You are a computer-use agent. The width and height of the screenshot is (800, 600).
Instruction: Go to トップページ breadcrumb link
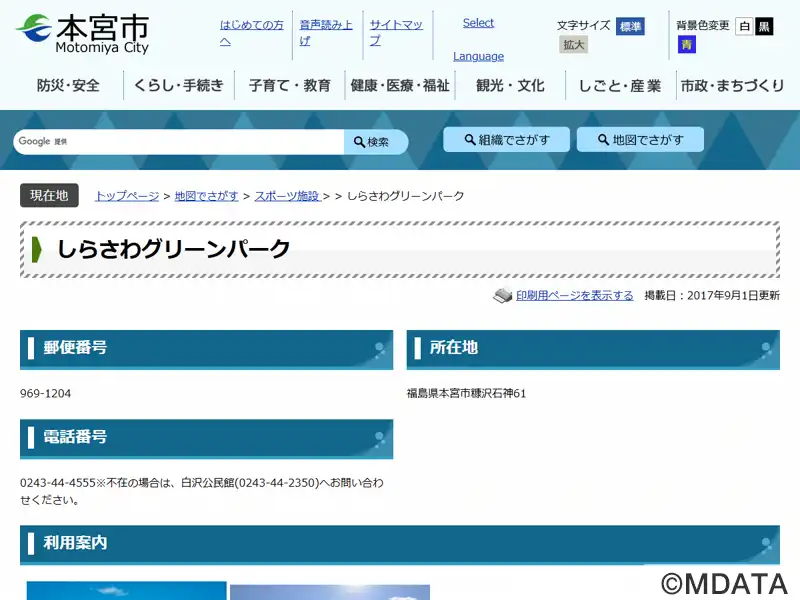[x=127, y=196]
